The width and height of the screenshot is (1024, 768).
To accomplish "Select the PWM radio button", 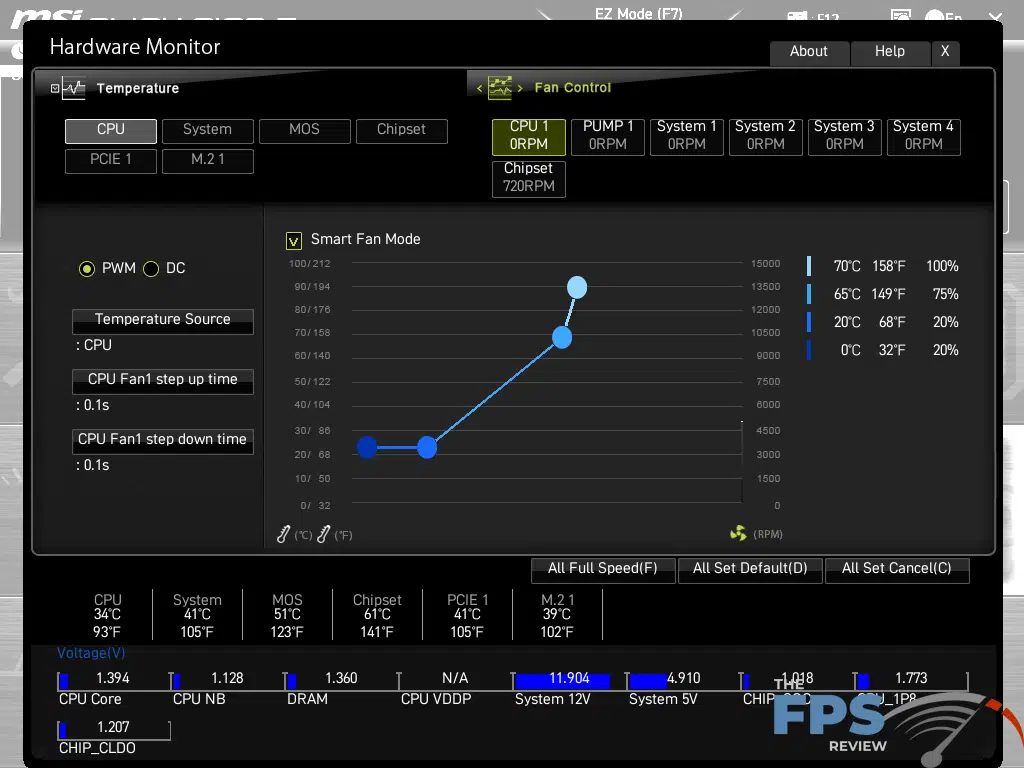I will point(87,268).
